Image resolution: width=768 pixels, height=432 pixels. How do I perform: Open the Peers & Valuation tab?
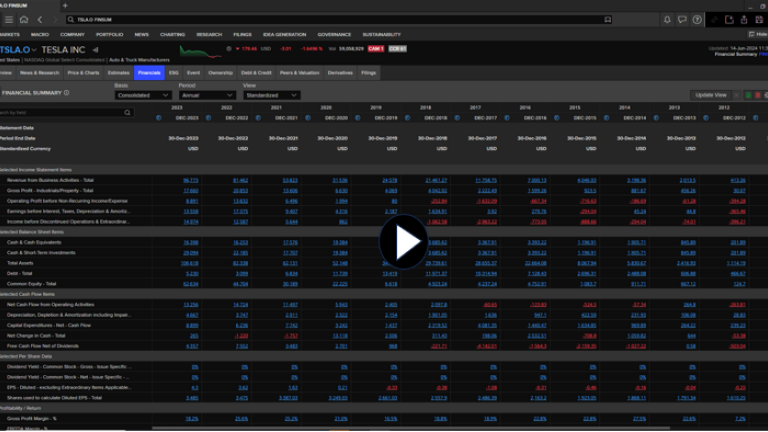[300, 73]
